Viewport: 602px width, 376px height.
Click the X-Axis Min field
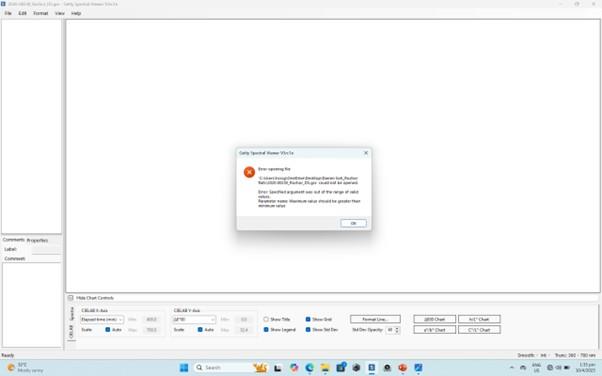point(151,319)
